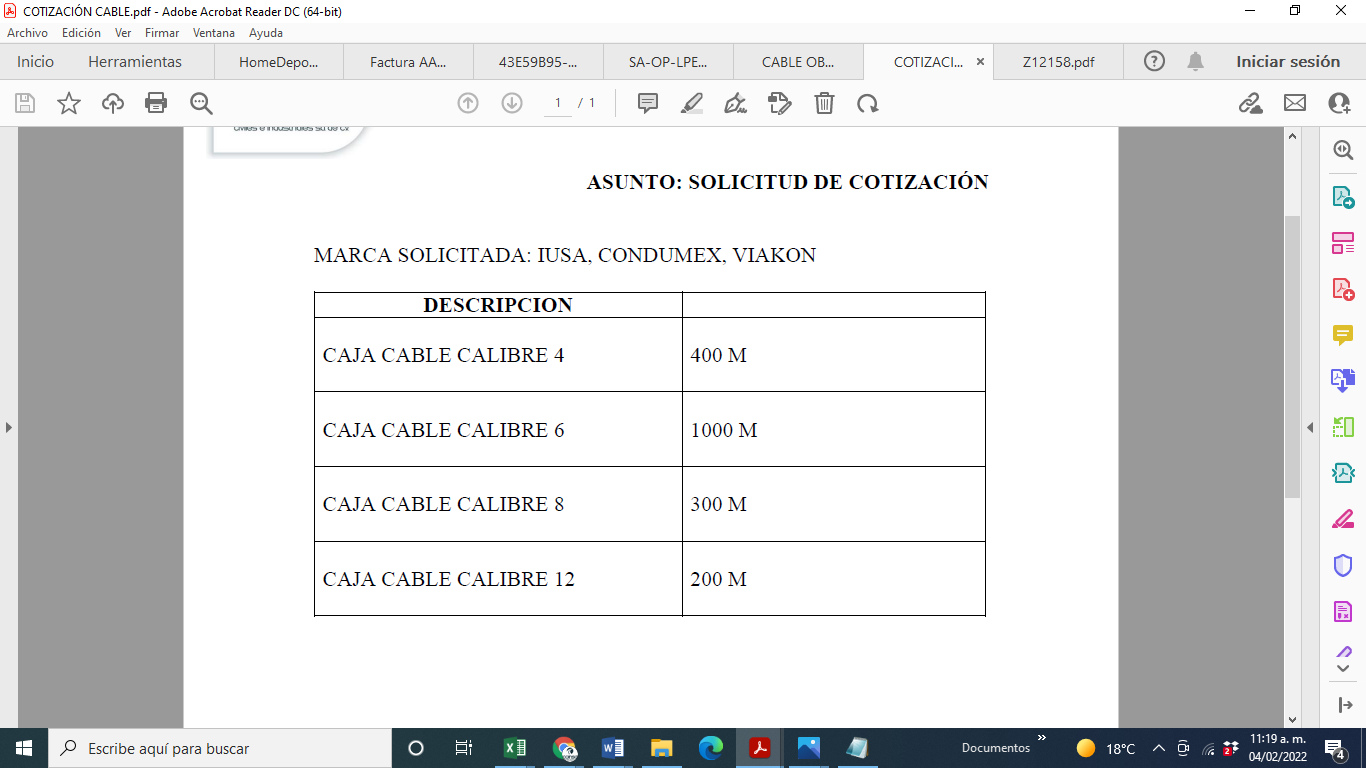
Task: Open the Edición menu
Action: [81, 33]
